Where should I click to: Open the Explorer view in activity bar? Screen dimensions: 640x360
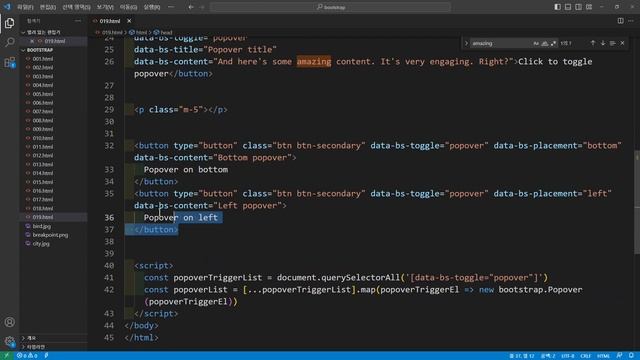click(9, 23)
